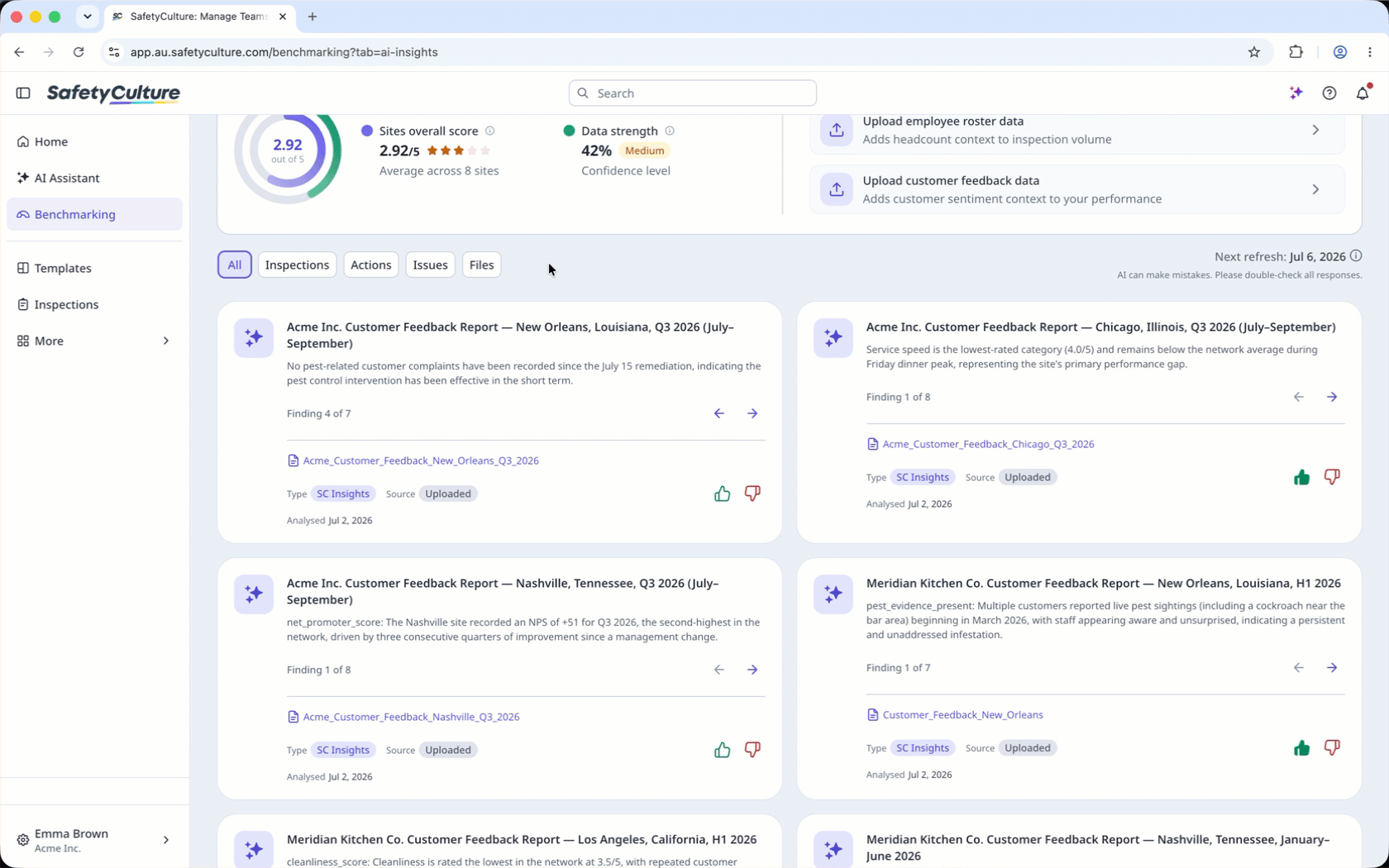The image size is (1389, 868).
Task: Click sparkle icon on New Orleans Q3 Acme card
Action: [254, 337]
